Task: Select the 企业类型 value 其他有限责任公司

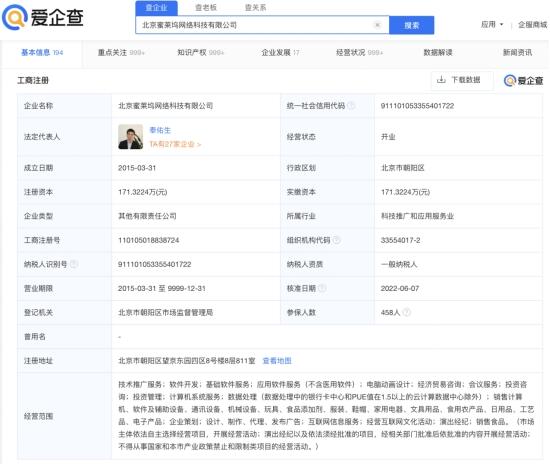Action: 147,216
